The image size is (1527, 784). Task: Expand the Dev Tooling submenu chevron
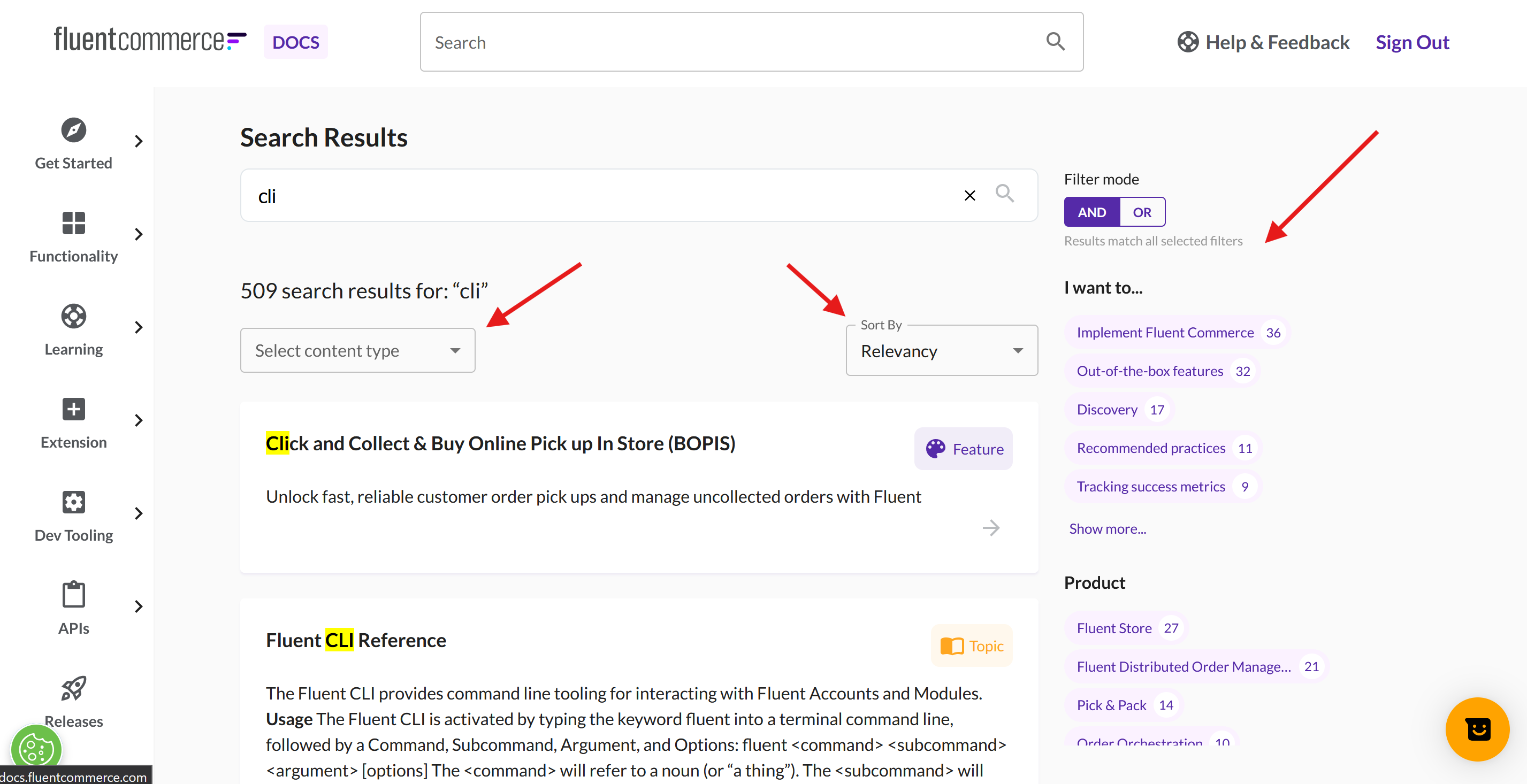[138, 513]
